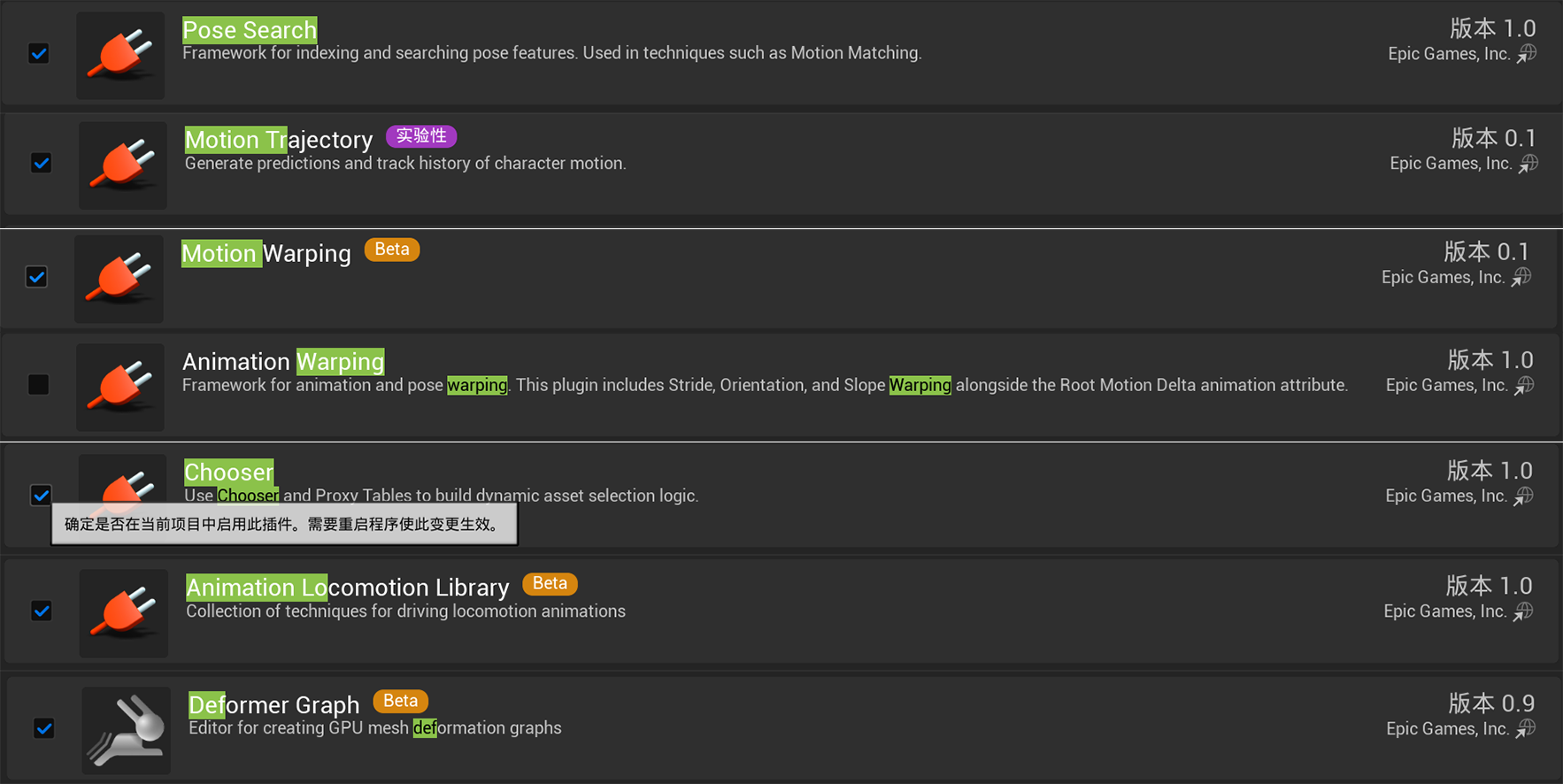Open Epic Games web icon for Pose Search
Screen dimensions: 1563x784
coord(1527,54)
